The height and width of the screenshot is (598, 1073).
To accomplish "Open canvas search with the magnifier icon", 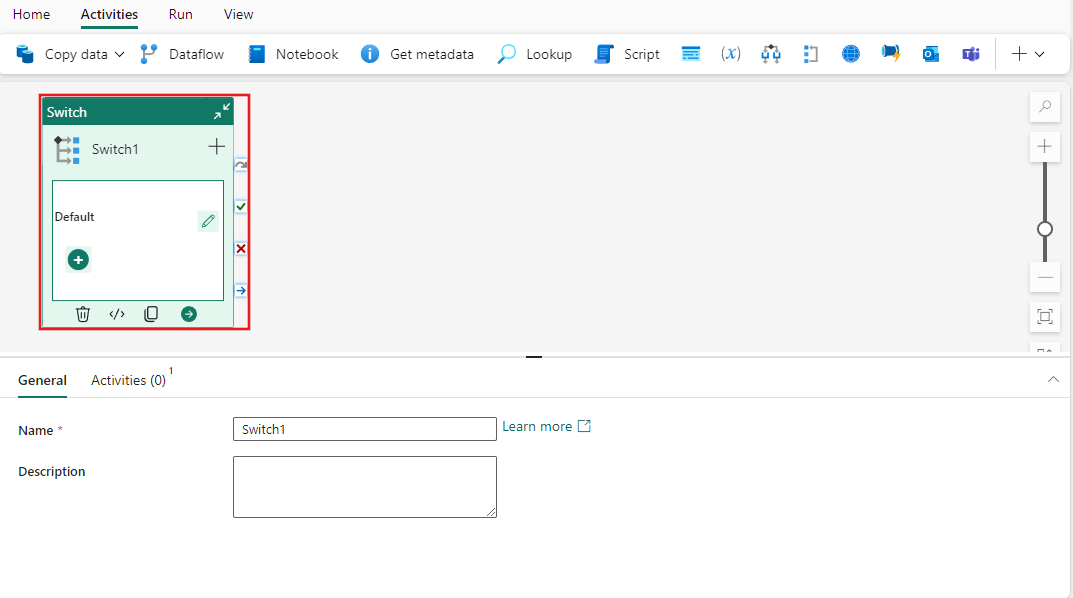I will coord(1044,106).
